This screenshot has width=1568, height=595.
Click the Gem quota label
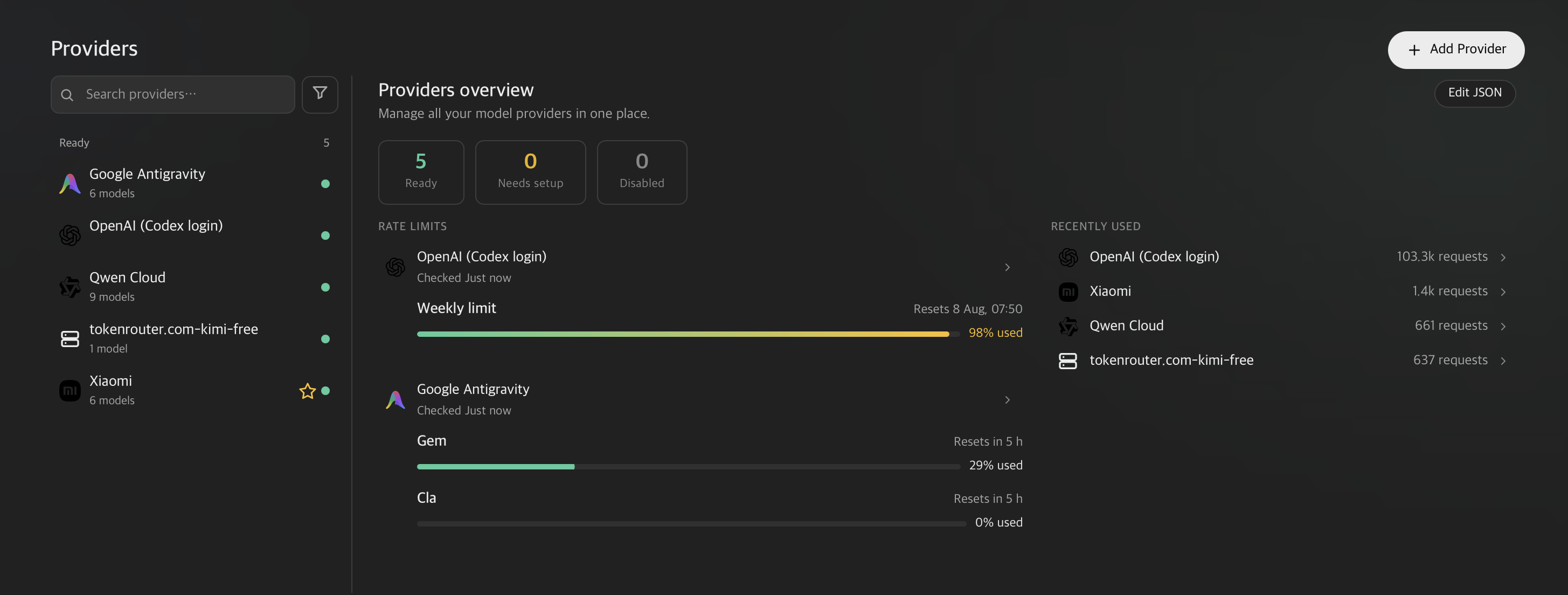(x=432, y=441)
